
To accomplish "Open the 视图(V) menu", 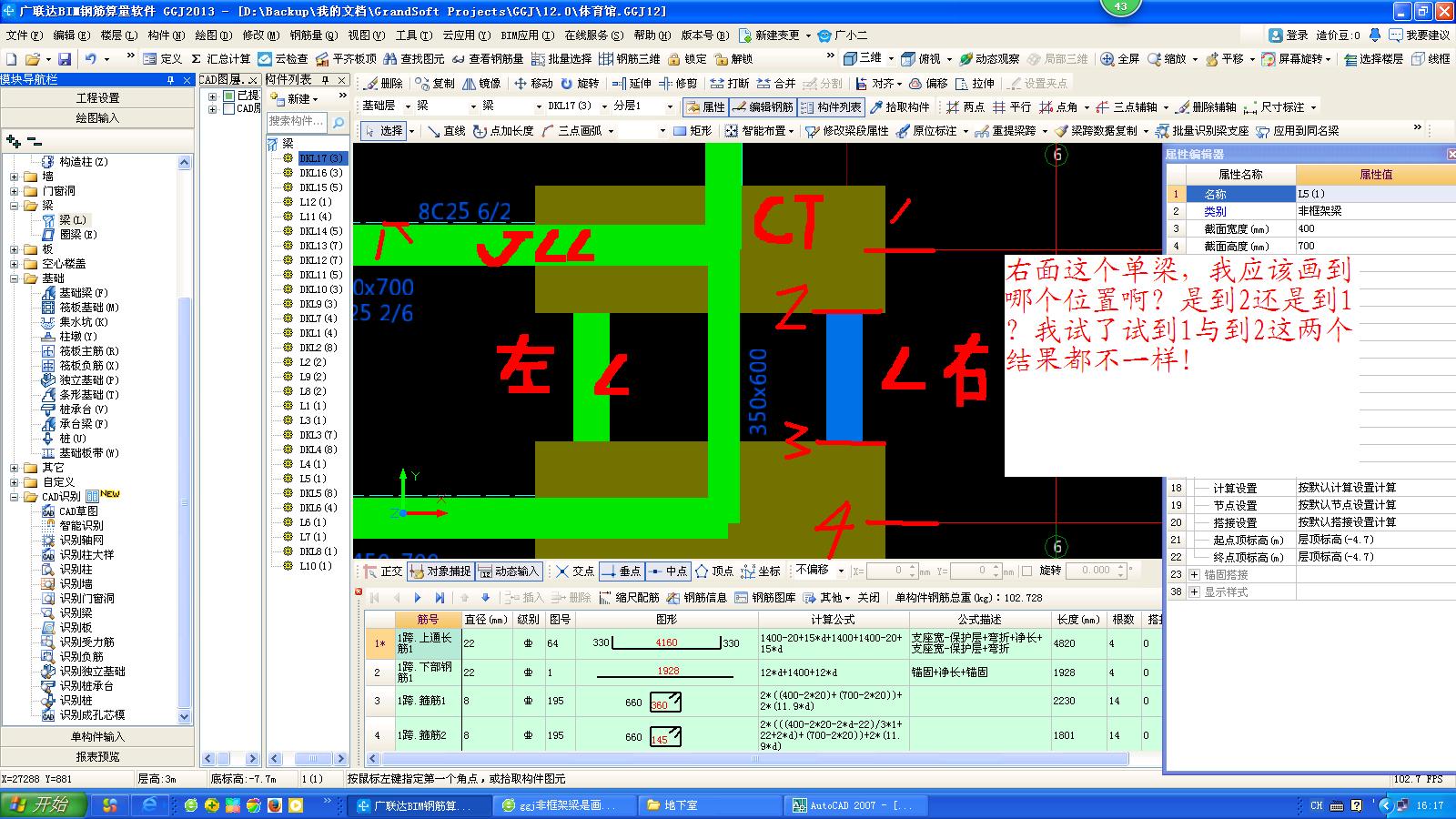I will pos(367,35).
